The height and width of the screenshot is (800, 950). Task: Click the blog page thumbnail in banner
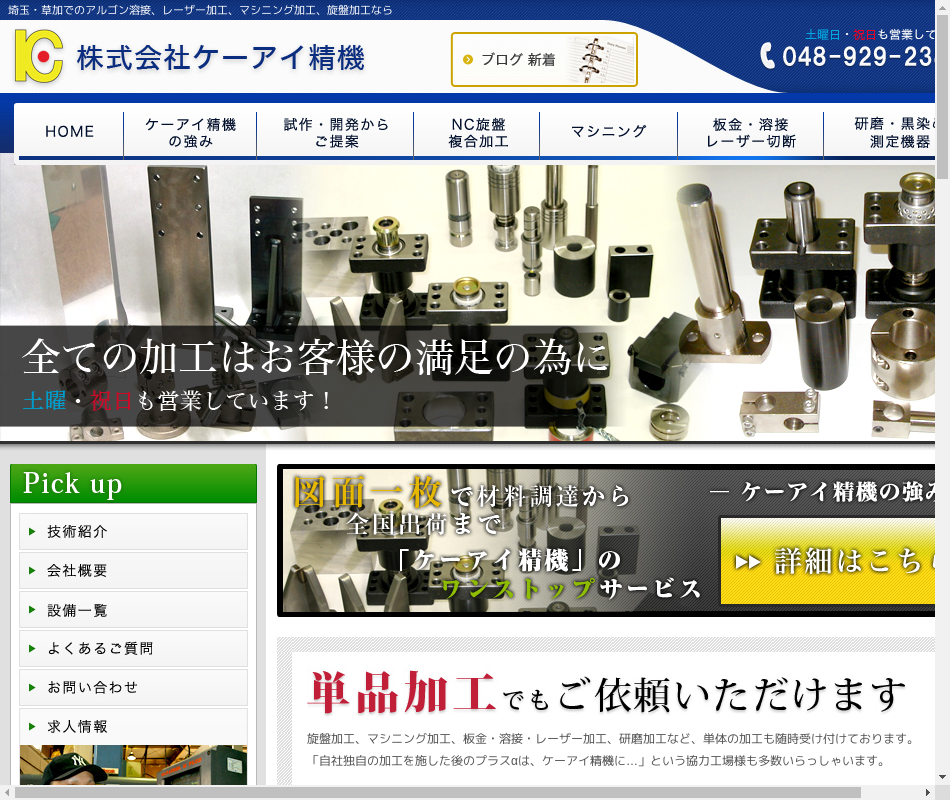602,60
